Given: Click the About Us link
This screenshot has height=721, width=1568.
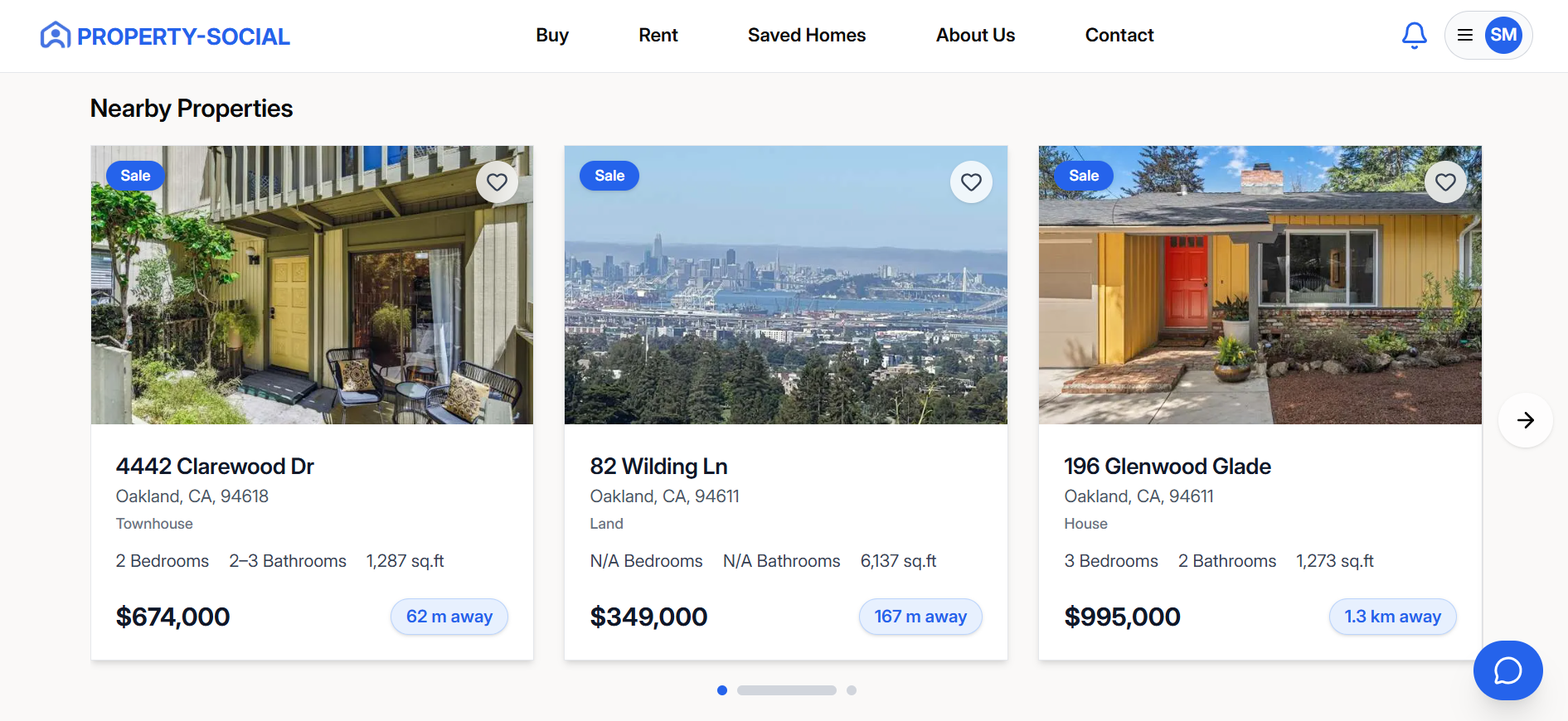Looking at the screenshot, I should 975,35.
